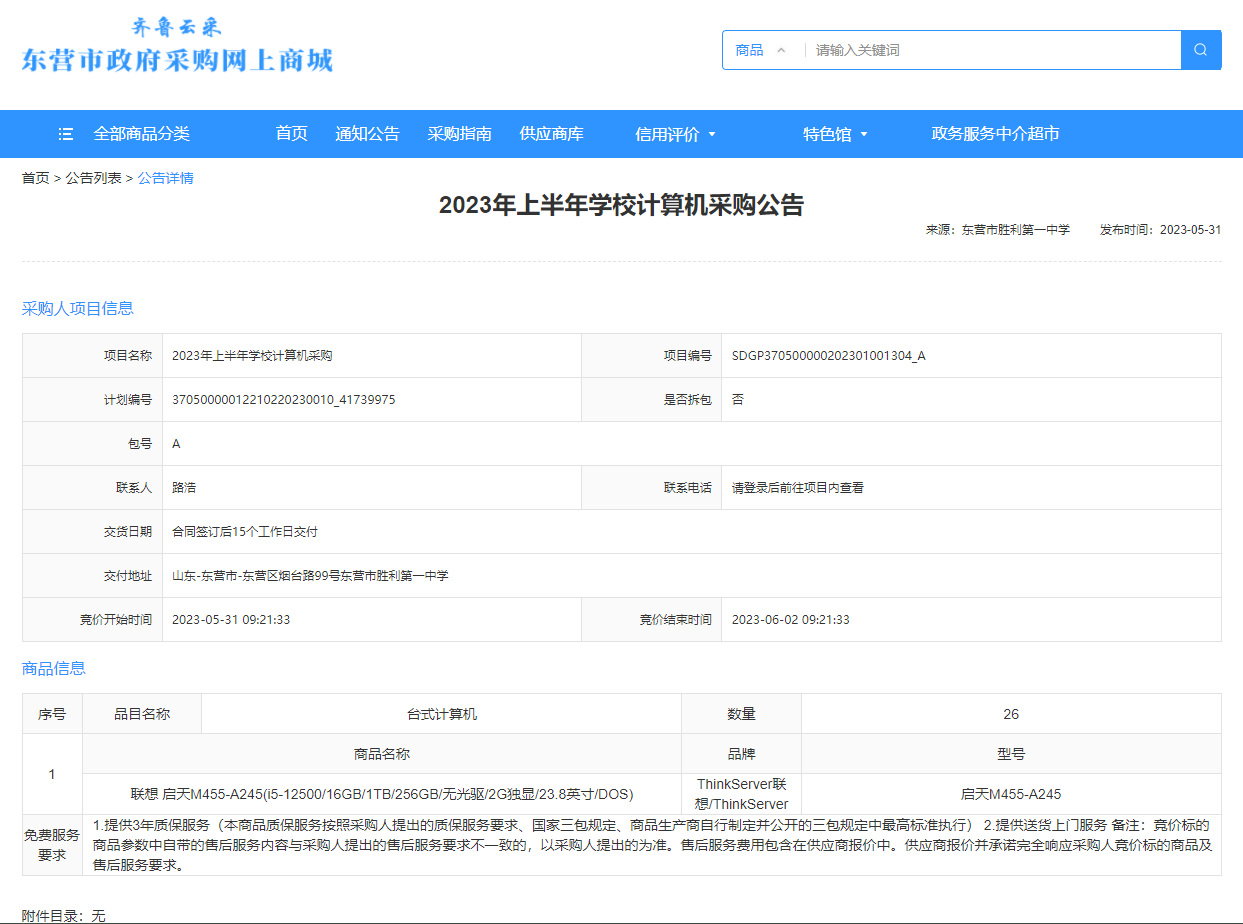The width and height of the screenshot is (1243, 924).
Task: Open the 全部商品分类 menu
Action: [x=141, y=134]
